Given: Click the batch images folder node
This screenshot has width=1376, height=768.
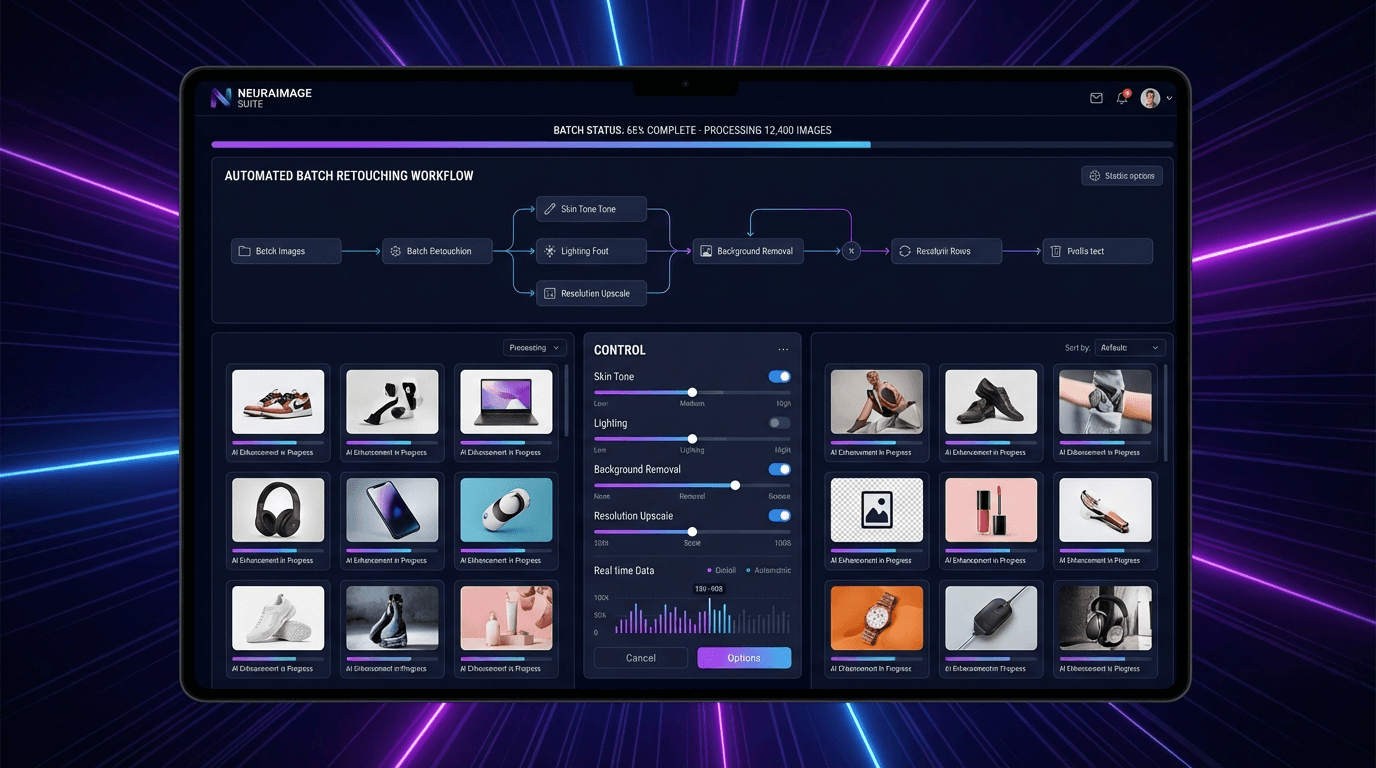Looking at the screenshot, I should 286,251.
